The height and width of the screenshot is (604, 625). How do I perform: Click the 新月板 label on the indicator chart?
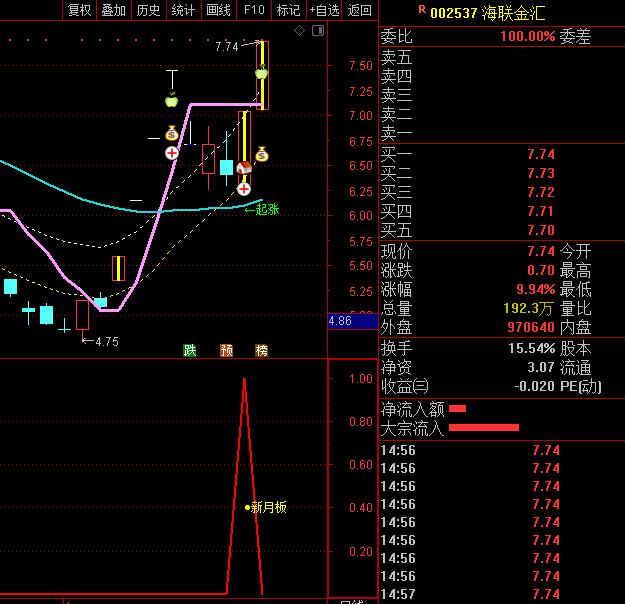pos(268,507)
